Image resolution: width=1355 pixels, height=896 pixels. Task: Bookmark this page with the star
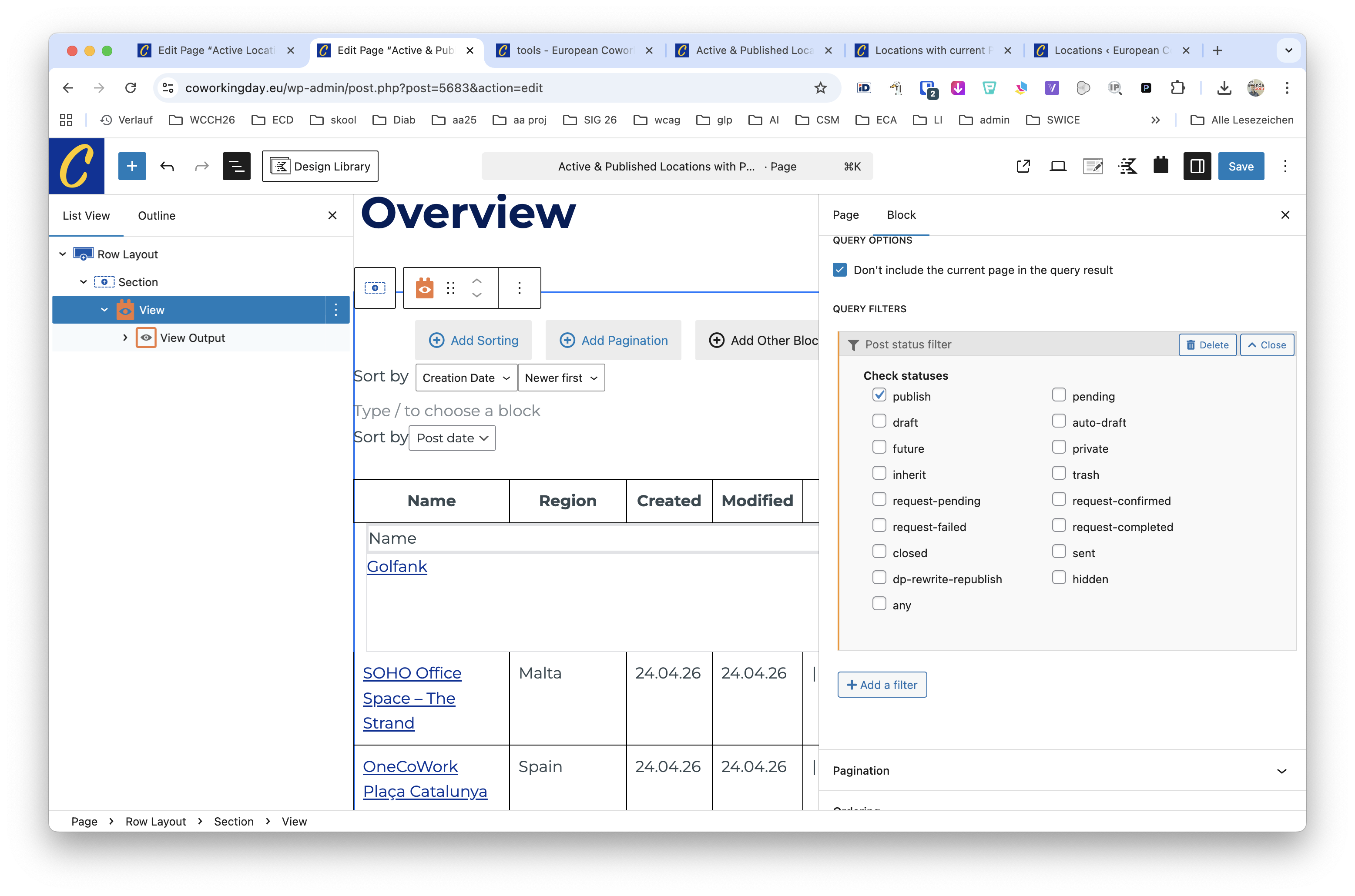click(x=821, y=88)
